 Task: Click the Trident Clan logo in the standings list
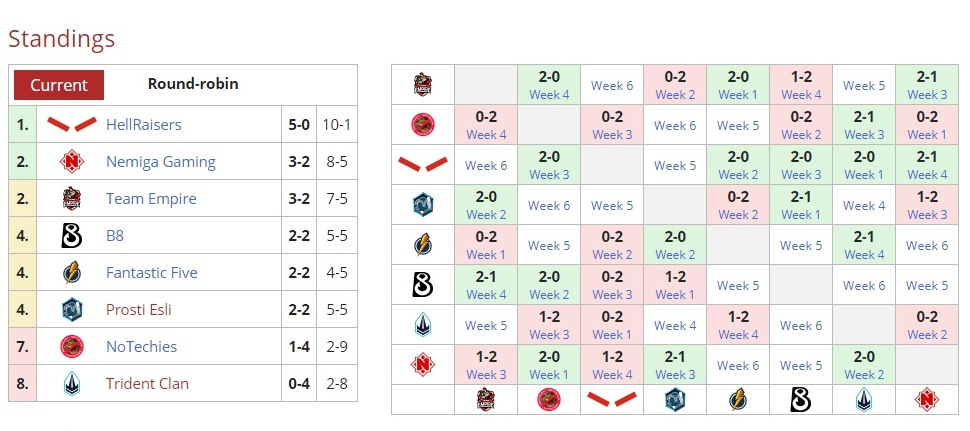pyautogui.click(x=71, y=384)
